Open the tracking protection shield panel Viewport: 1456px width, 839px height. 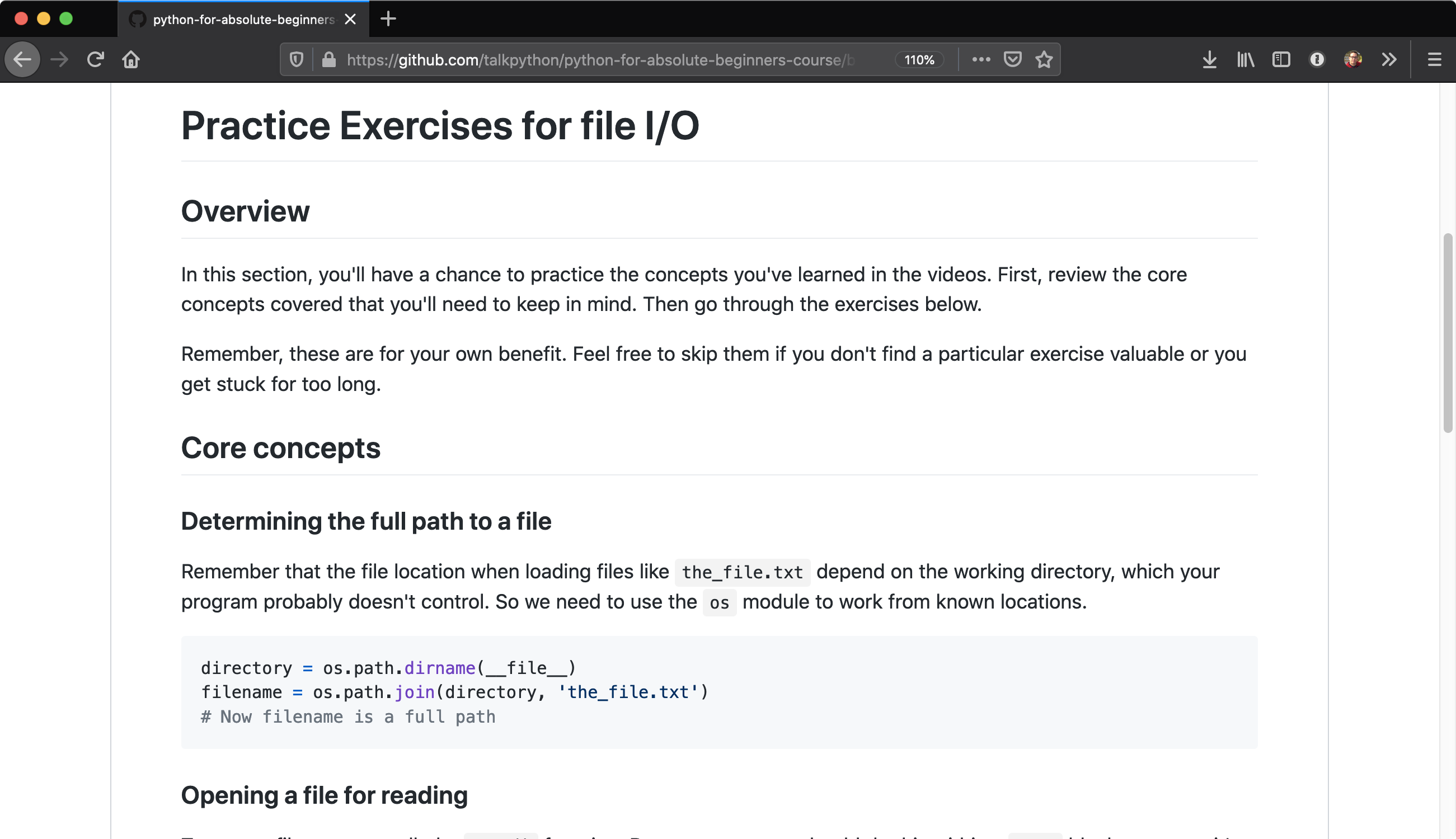[x=295, y=59]
